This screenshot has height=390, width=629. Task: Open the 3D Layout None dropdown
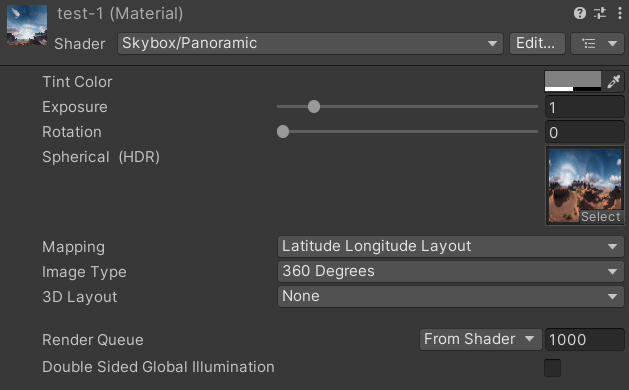tap(450, 297)
